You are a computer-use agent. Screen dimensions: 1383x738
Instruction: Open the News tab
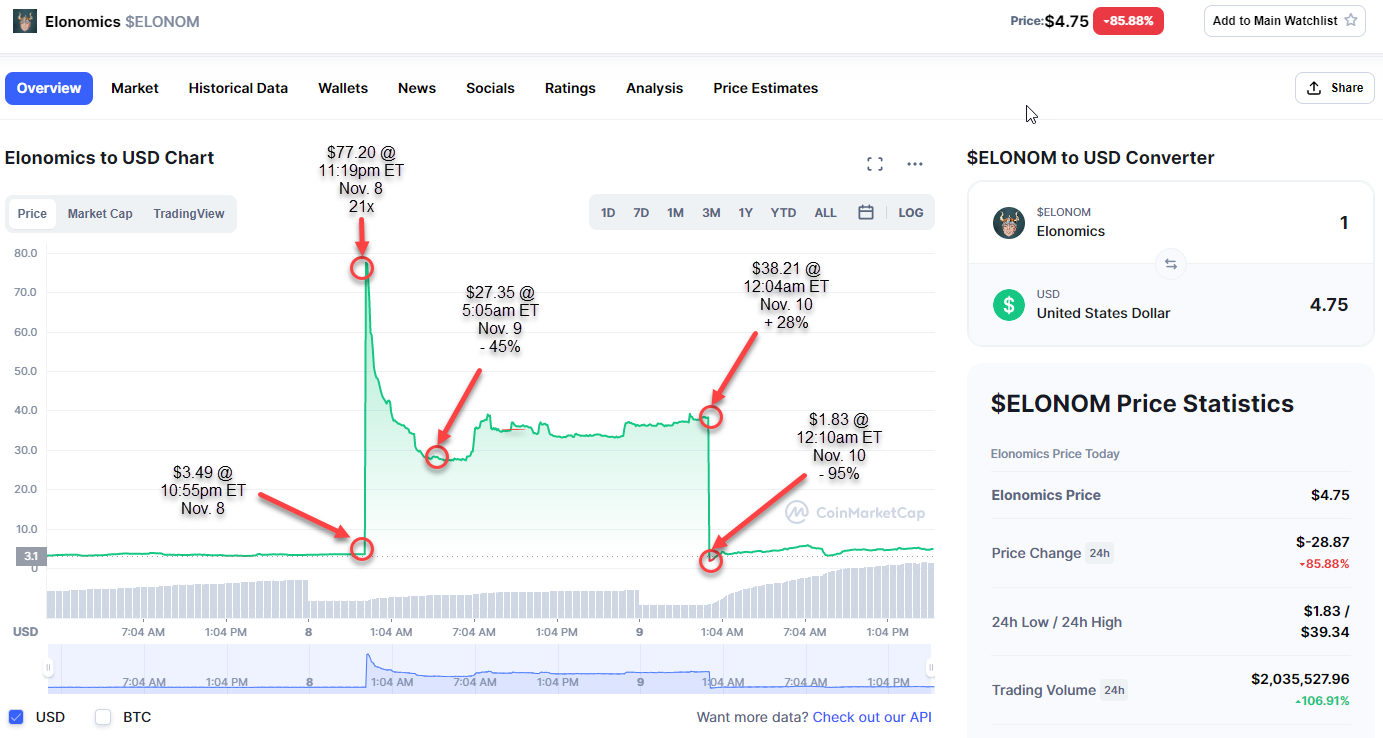[417, 88]
